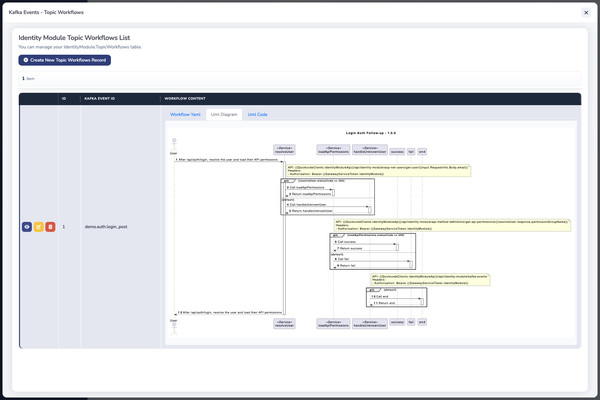Delete the demo.auth.login_post workflow record
Image resolution: width=600 pixels, height=400 pixels.
pos(50,227)
